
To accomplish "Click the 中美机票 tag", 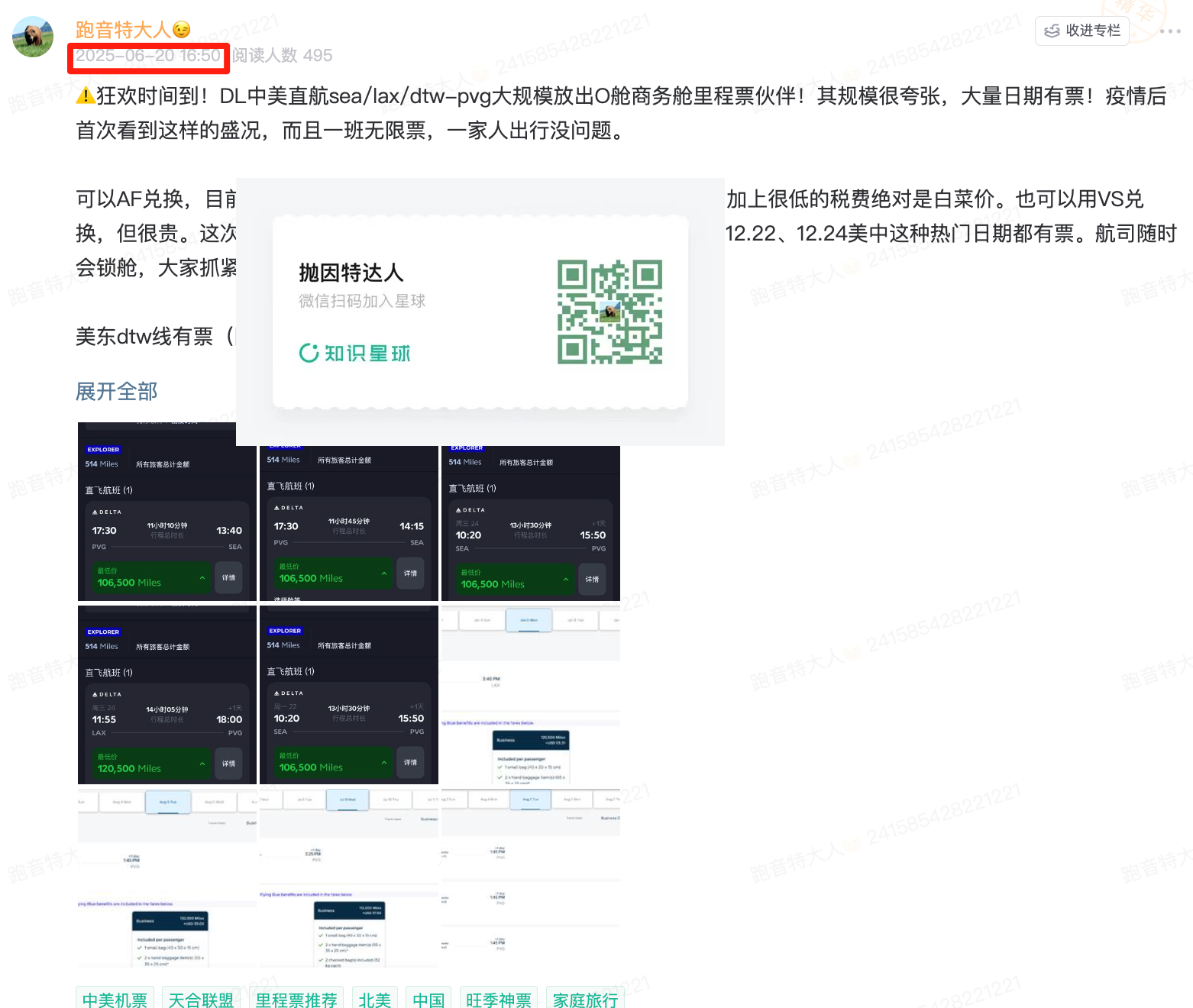I will click(115, 999).
